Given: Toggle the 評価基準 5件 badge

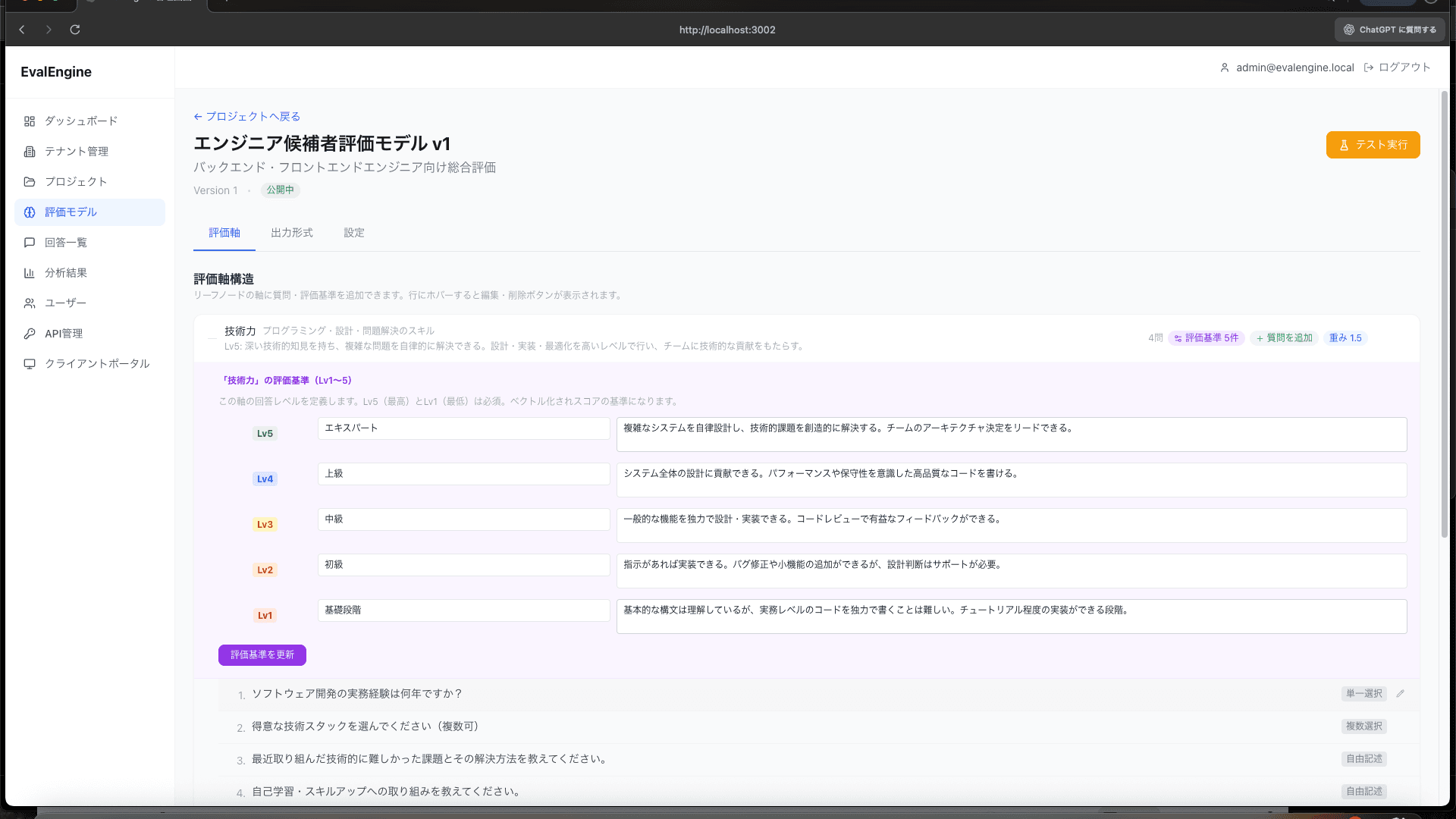Looking at the screenshot, I should pos(1207,338).
